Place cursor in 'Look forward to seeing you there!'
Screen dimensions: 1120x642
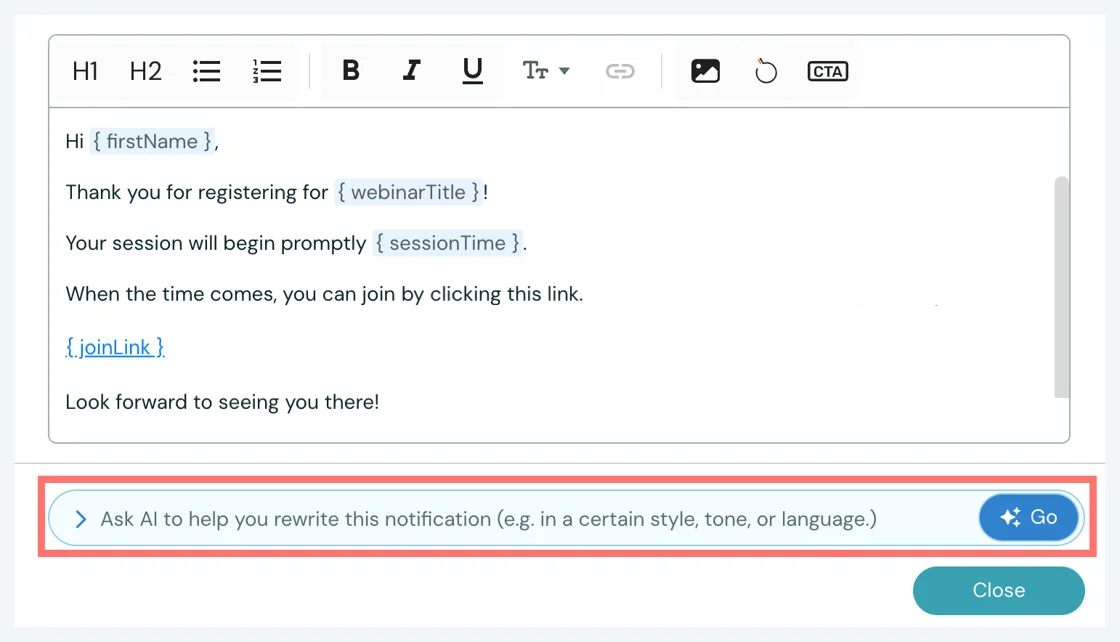point(222,402)
